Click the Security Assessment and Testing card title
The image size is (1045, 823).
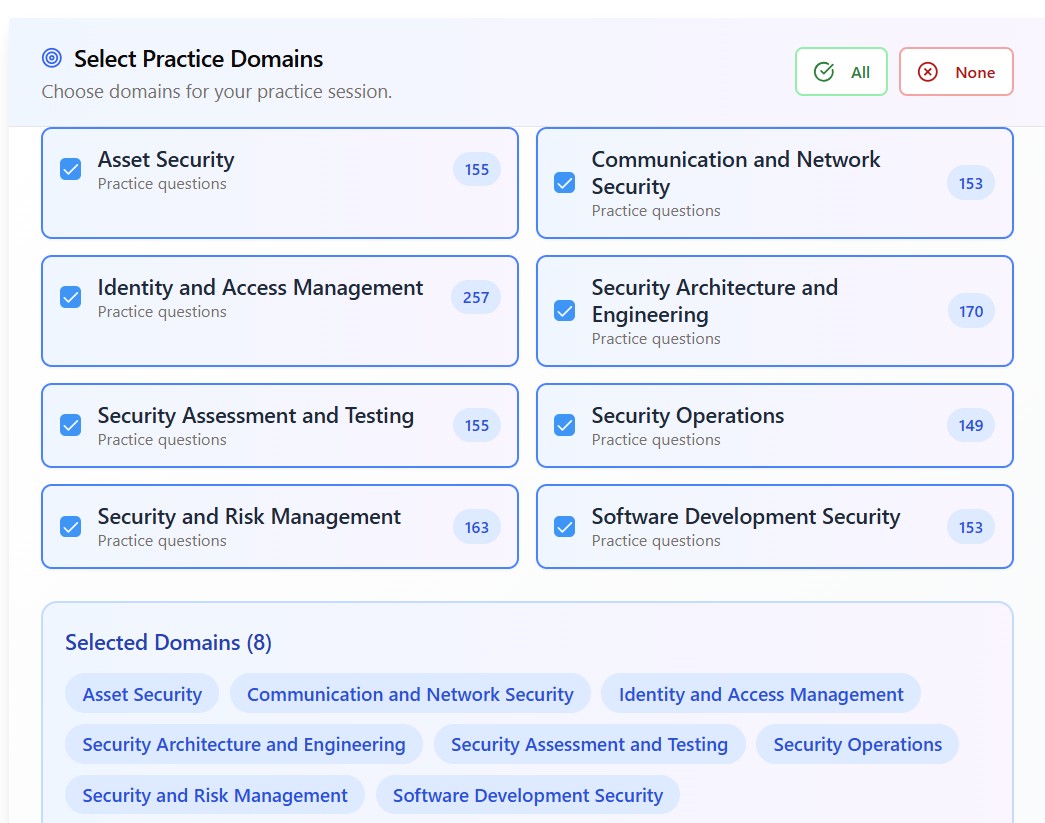coord(256,415)
